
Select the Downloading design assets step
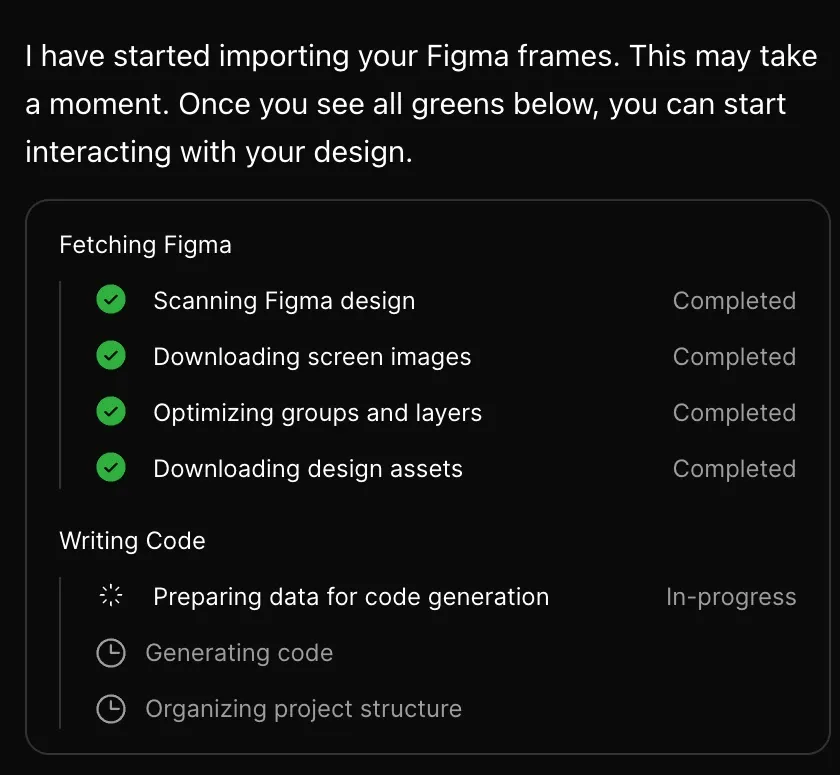(308, 469)
